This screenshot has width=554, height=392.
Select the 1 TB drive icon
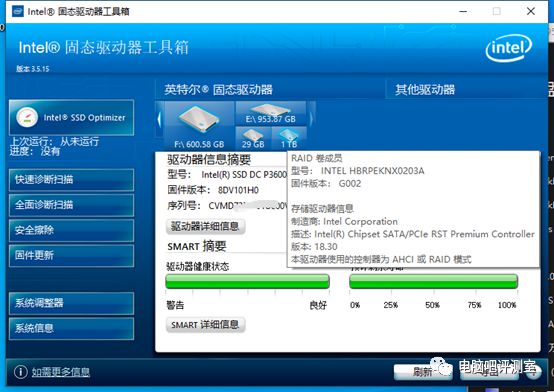point(289,138)
